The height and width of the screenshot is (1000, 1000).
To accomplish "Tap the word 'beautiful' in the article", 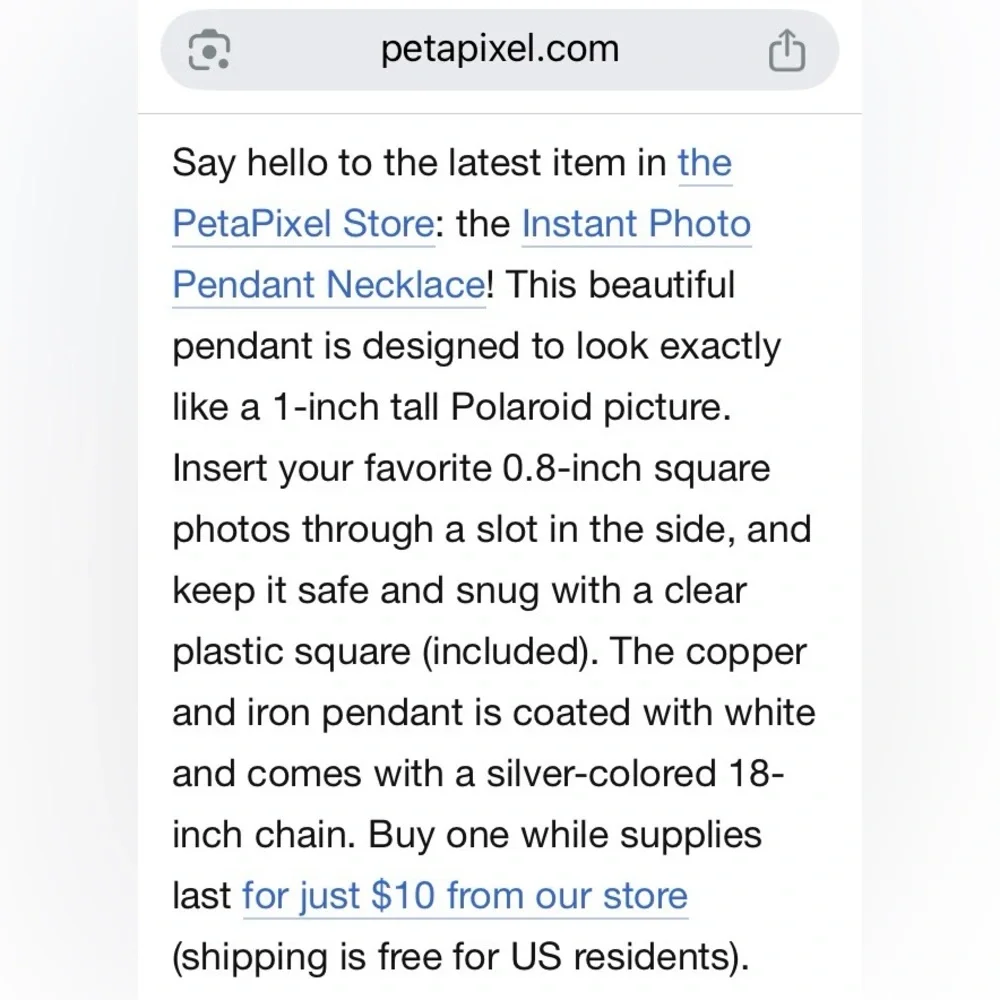I will [x=662, y=284].
